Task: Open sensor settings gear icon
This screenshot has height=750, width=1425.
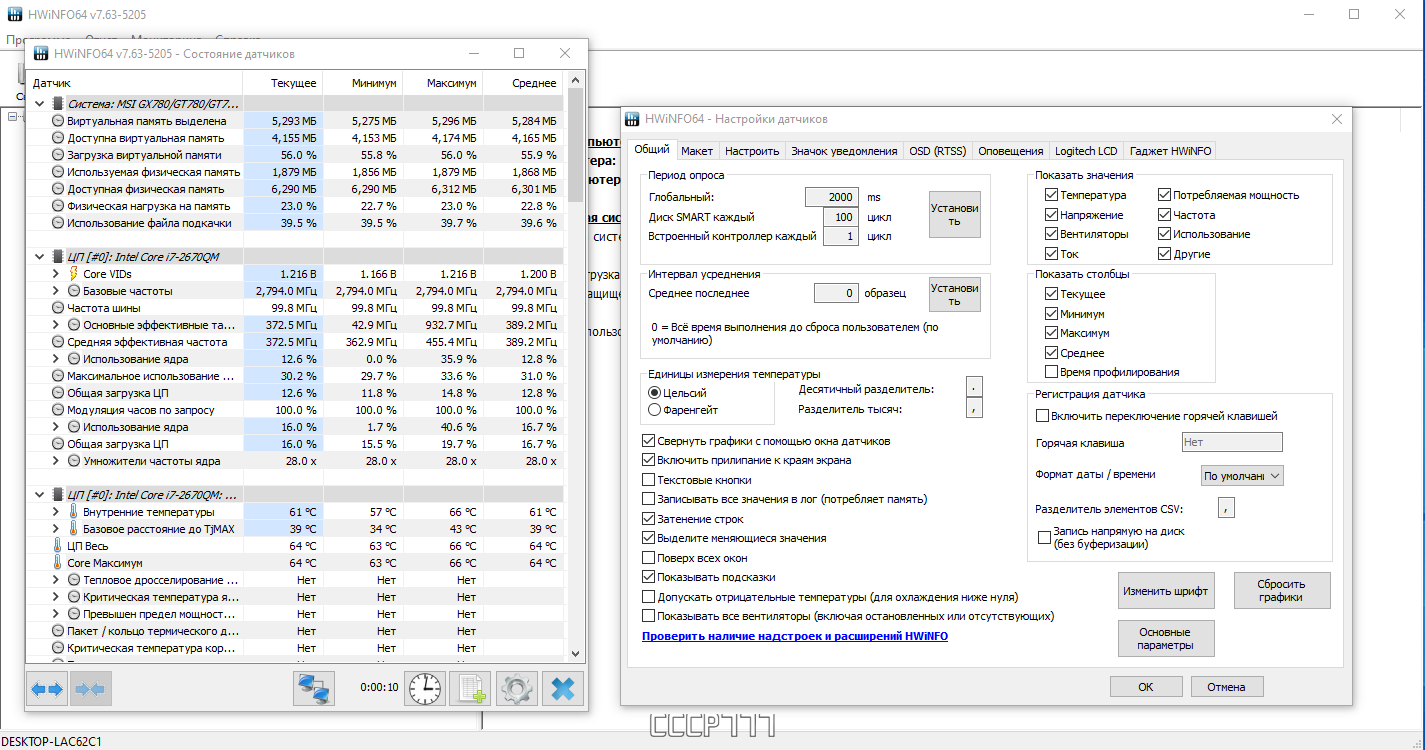Action: point(516,688)
